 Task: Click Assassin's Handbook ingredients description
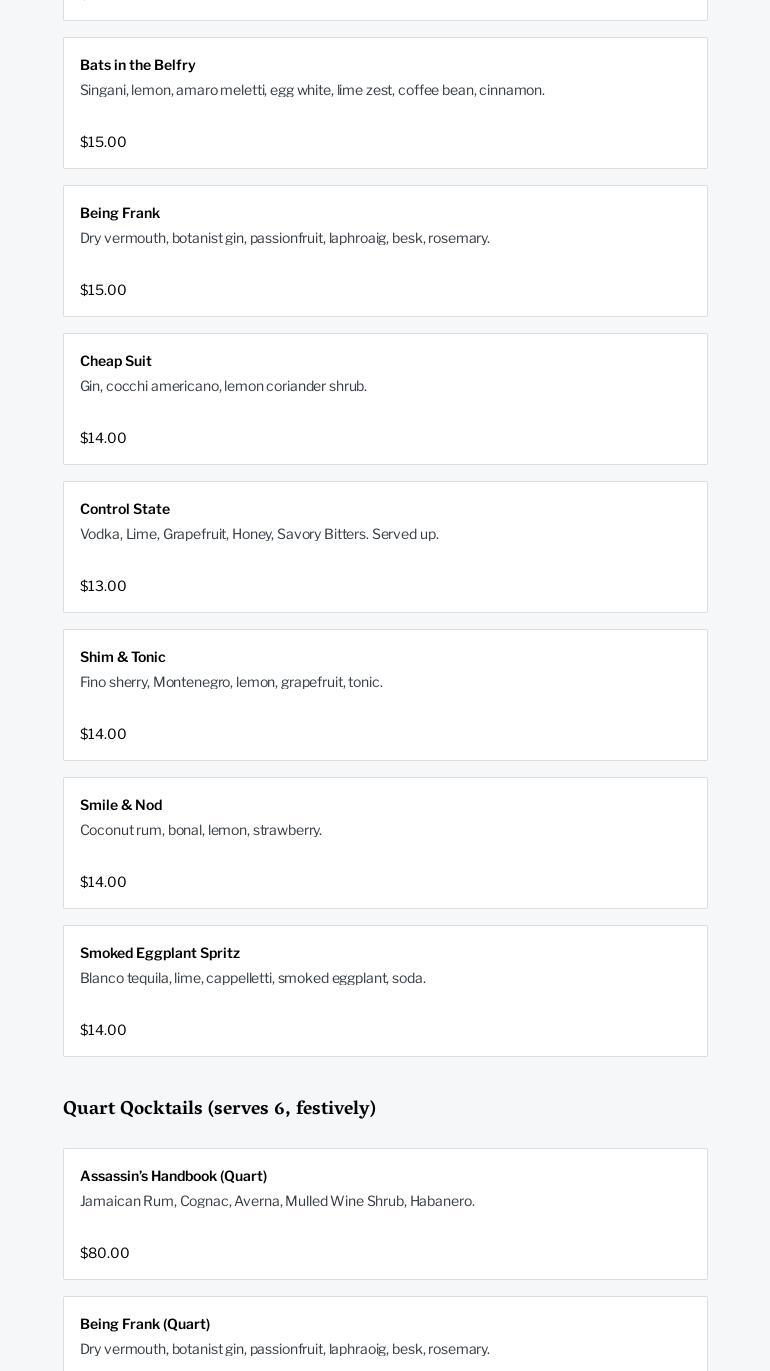click(277, 1201)
